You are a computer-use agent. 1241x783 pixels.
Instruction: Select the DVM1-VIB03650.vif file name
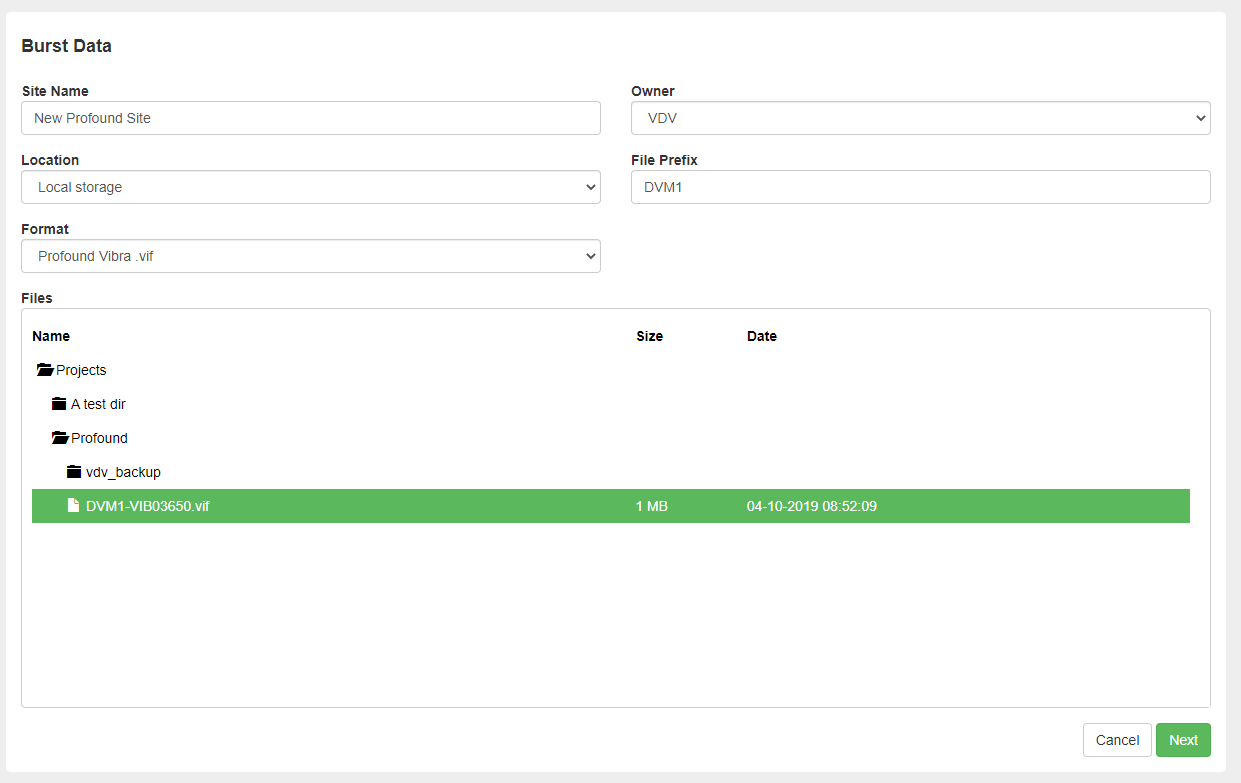(148, 506)
